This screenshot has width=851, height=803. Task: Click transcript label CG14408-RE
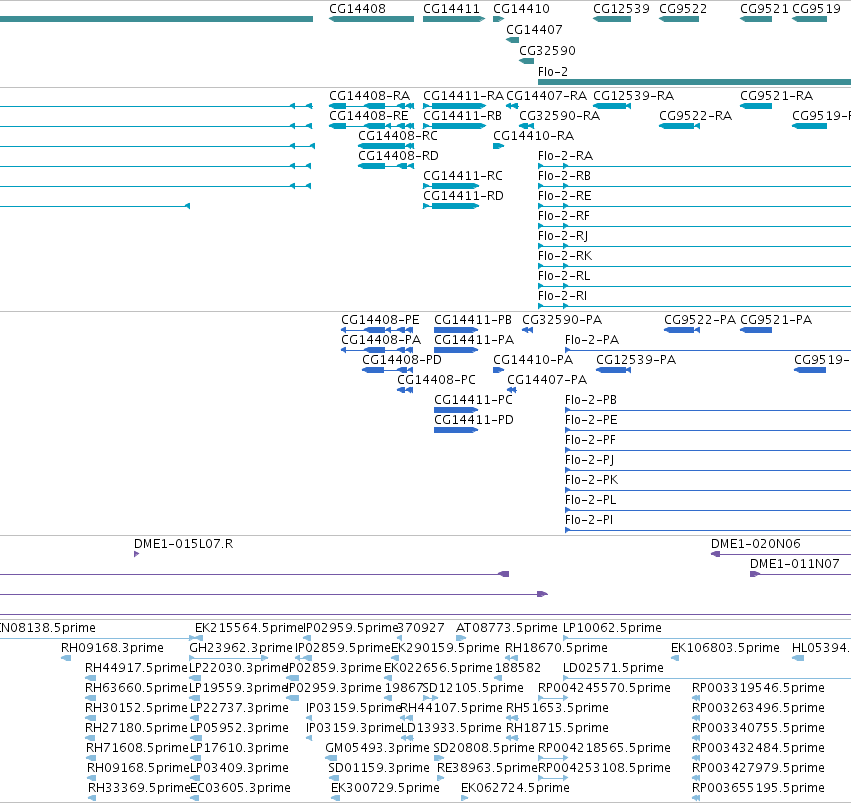click(369, 116)
